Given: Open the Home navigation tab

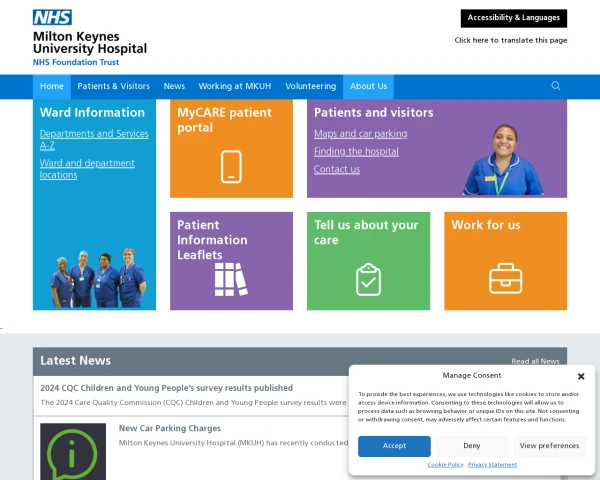Looking at the screenshot, I should pyautogui.click(x=52, y=87).
